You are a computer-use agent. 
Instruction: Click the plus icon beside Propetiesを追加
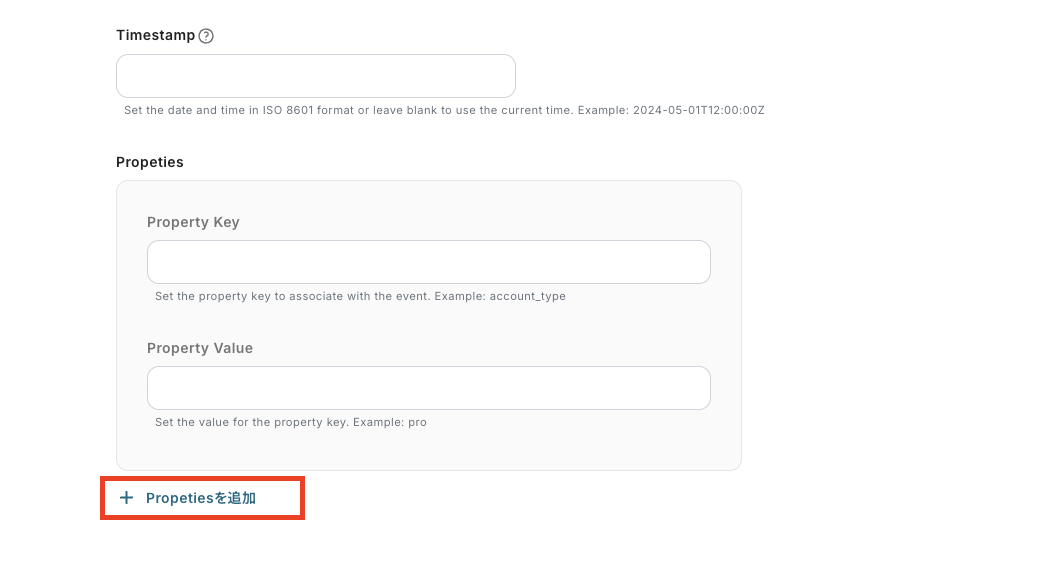pyautogui.click(x=126, y=498)
